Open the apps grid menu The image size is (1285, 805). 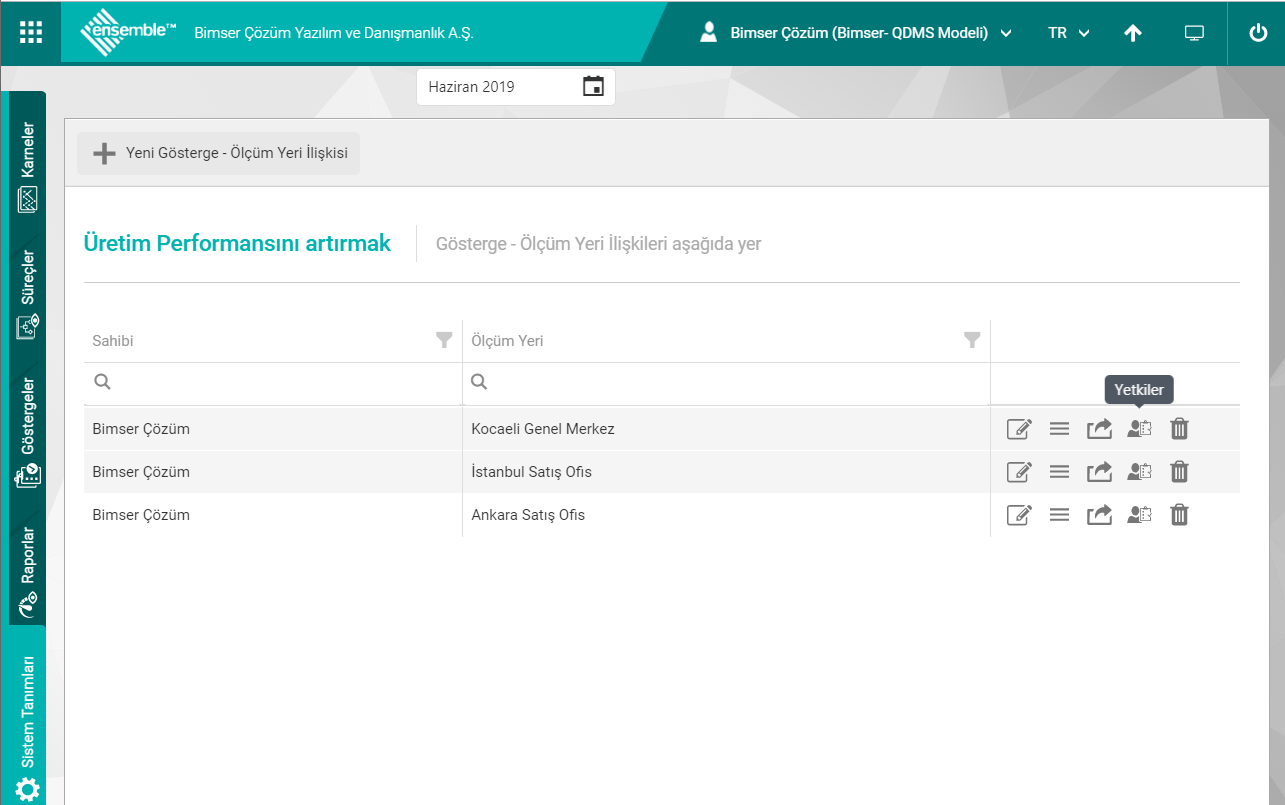[31, 32]
